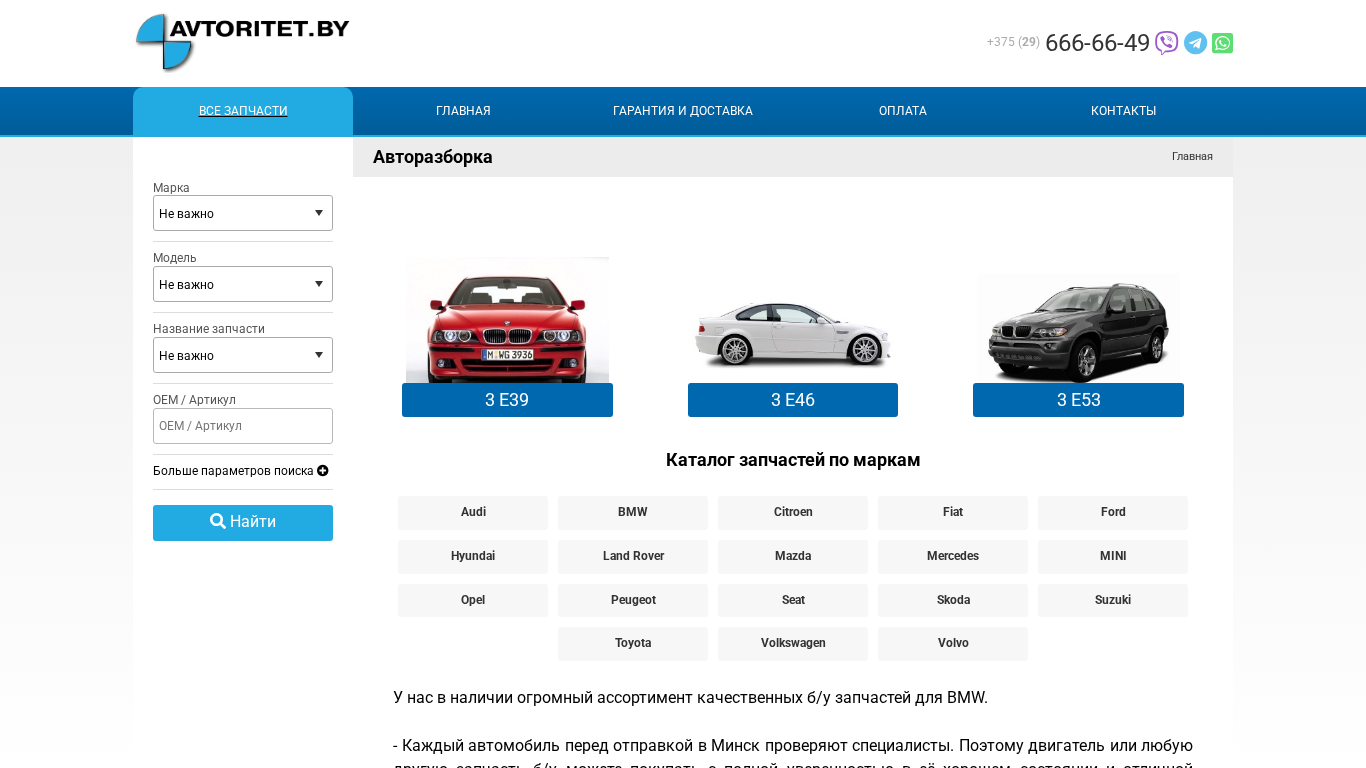This screenshot has height=768, width=1366.
Task: Click the OEM / Артикул input field
Action: (x=243, y=426)
